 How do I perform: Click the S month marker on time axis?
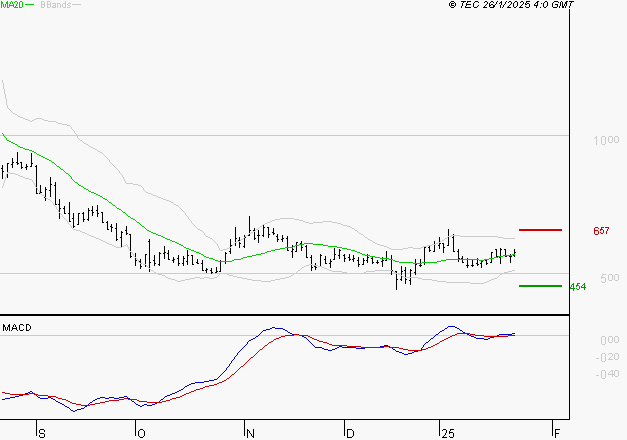[42, 434]
